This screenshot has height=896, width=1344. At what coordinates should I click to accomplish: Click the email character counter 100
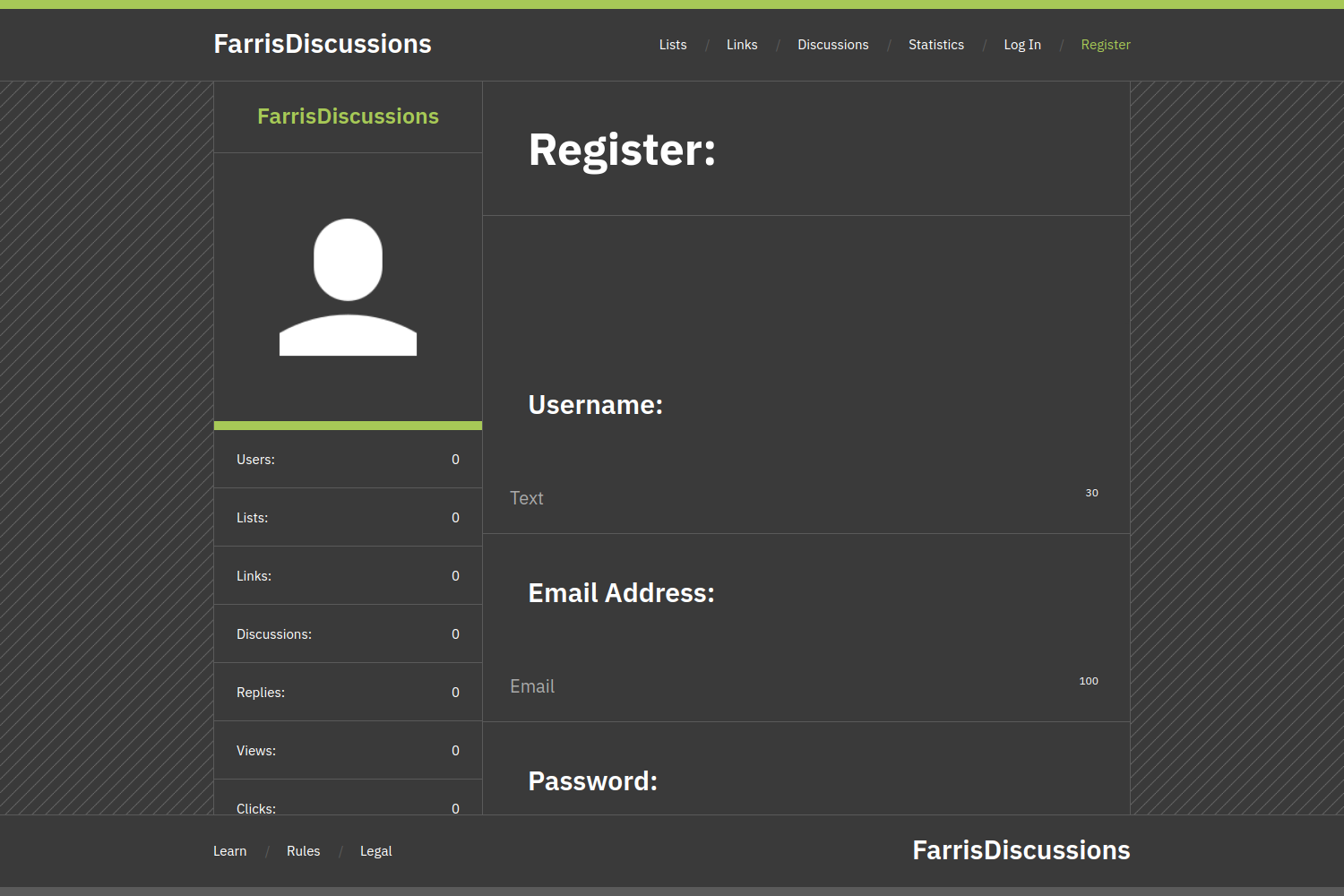[1089, 681]
